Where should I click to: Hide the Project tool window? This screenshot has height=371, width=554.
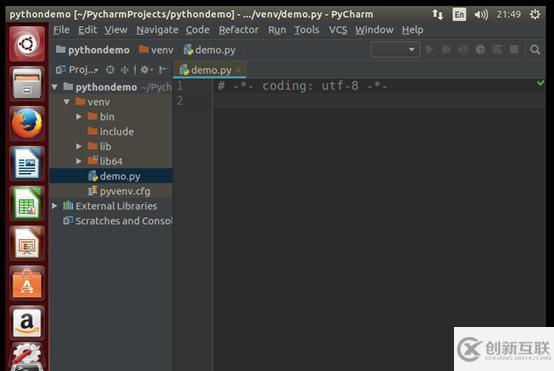click(163, 70)
